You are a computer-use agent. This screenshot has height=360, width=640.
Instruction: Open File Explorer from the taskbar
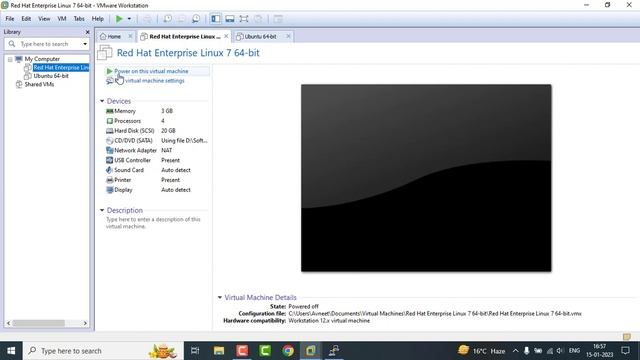click(219, 351)
